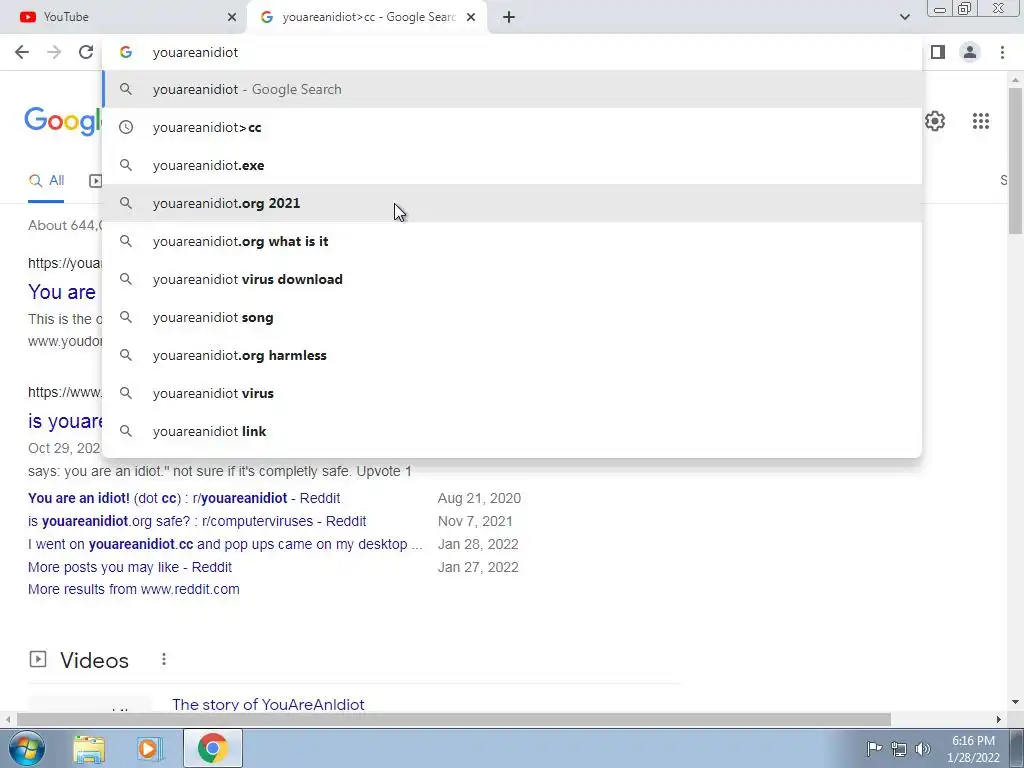Select suggestion youareanidiot.org 2021
This screenshot has height=768, width=1024.
click(512, 203)
